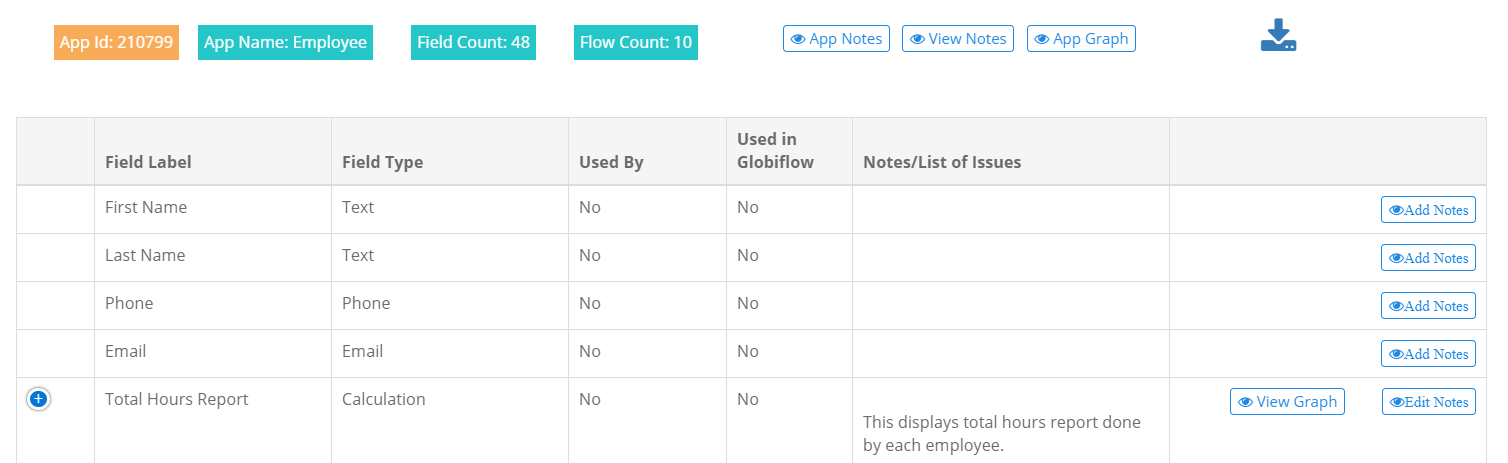
Task: Click the App Name: Employee badge
Action: tap(285, 42)
